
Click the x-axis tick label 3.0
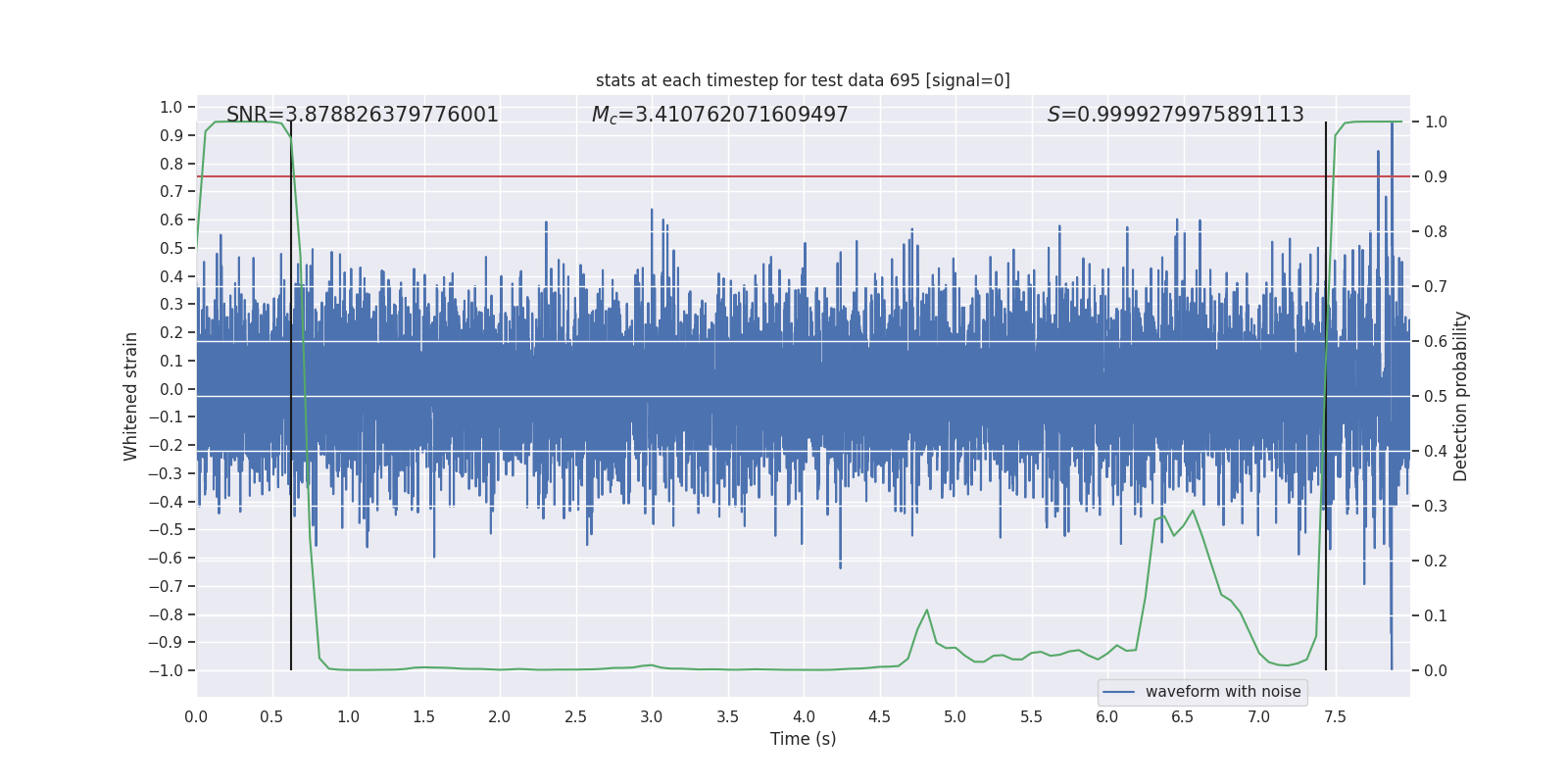(652, 716)
